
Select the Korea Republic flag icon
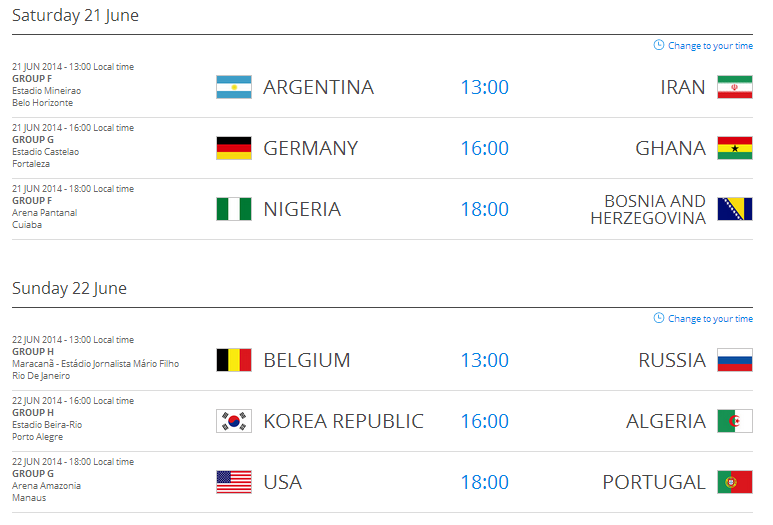(x=234, y=421)
